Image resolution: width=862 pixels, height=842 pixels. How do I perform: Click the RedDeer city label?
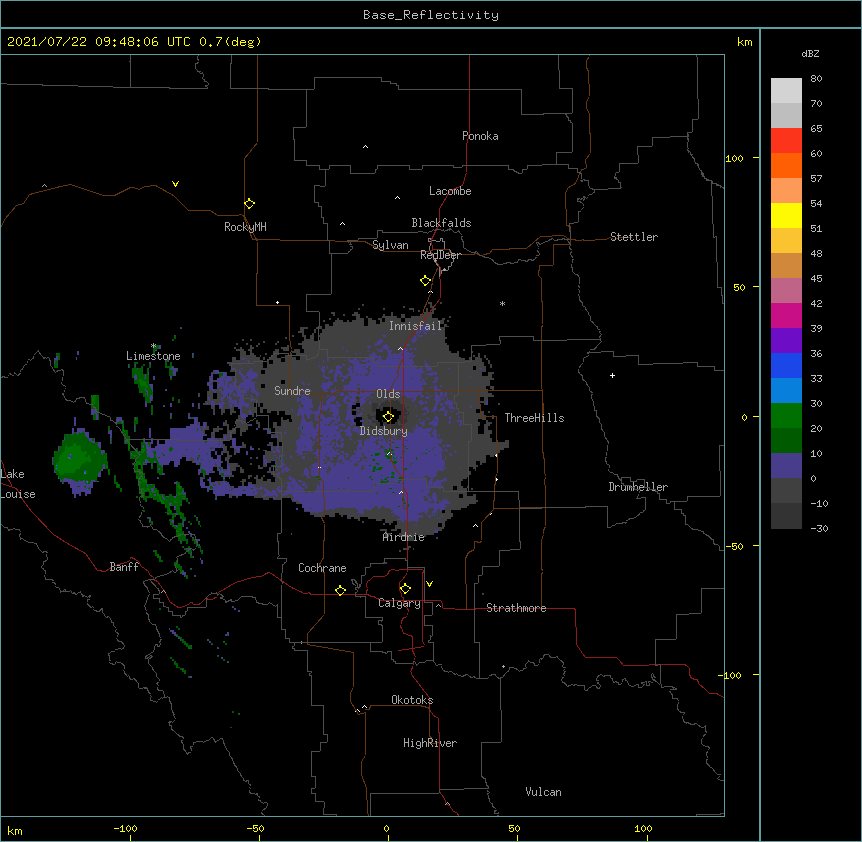(x=440, y=255)
